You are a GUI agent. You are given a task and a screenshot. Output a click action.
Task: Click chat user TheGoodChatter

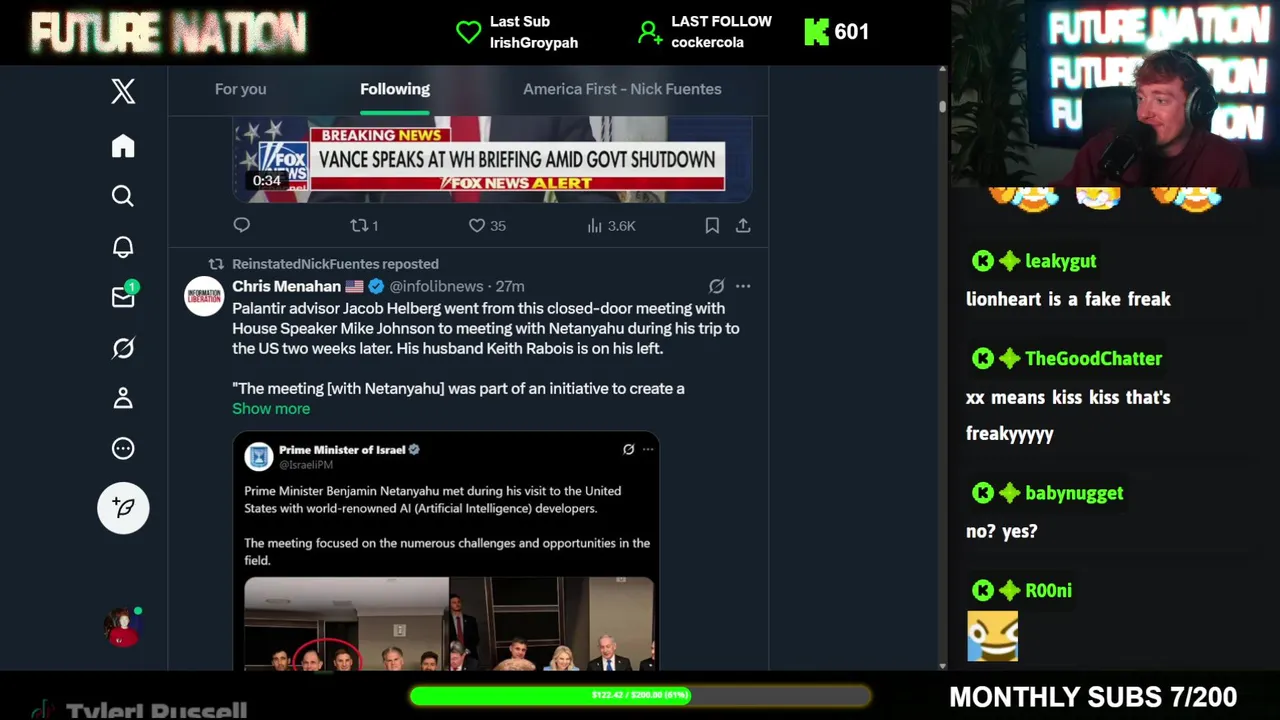1093,358
